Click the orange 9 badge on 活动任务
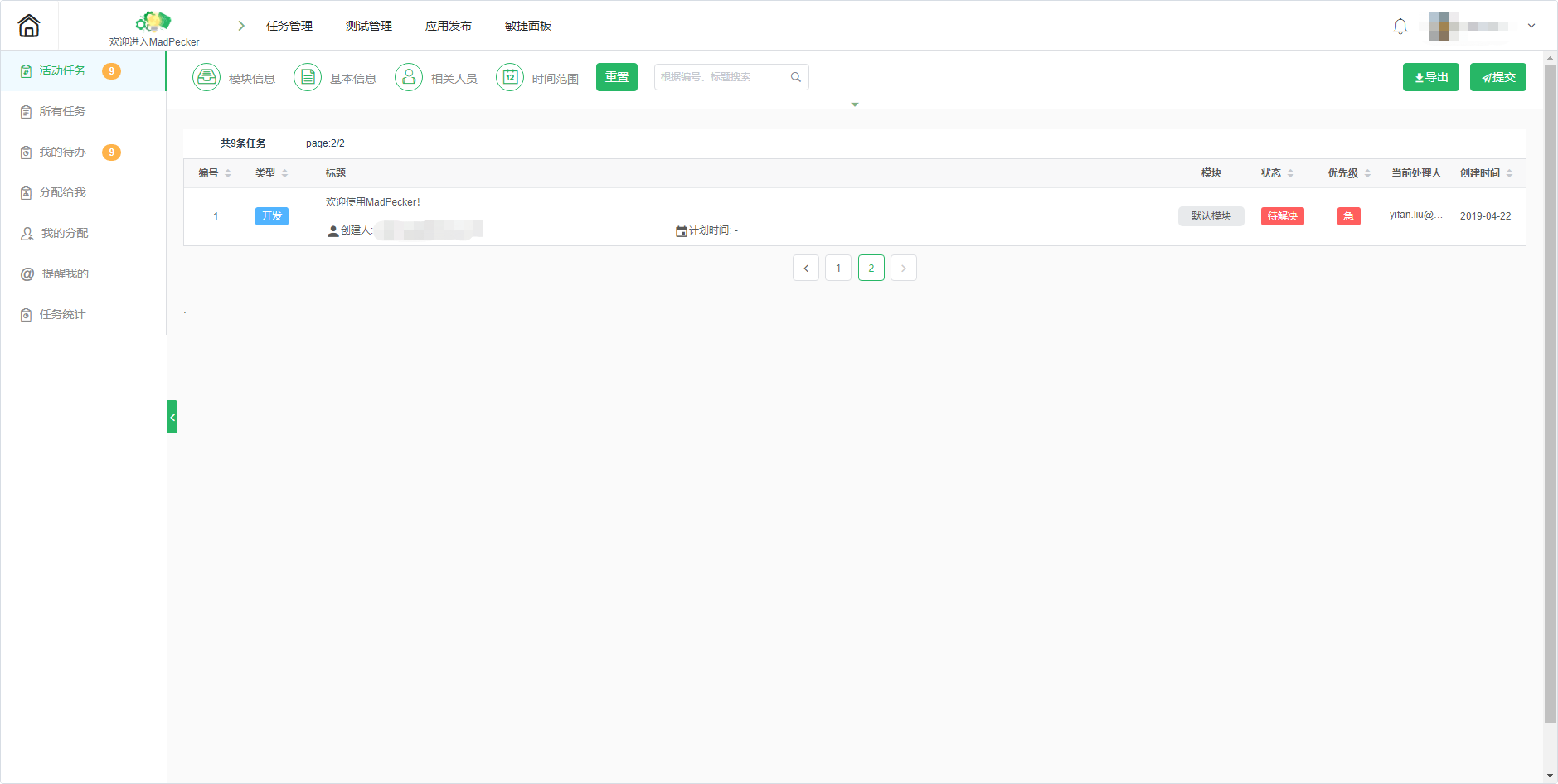The height and width of the screenshot is (784, 1558). click(111, 71)
